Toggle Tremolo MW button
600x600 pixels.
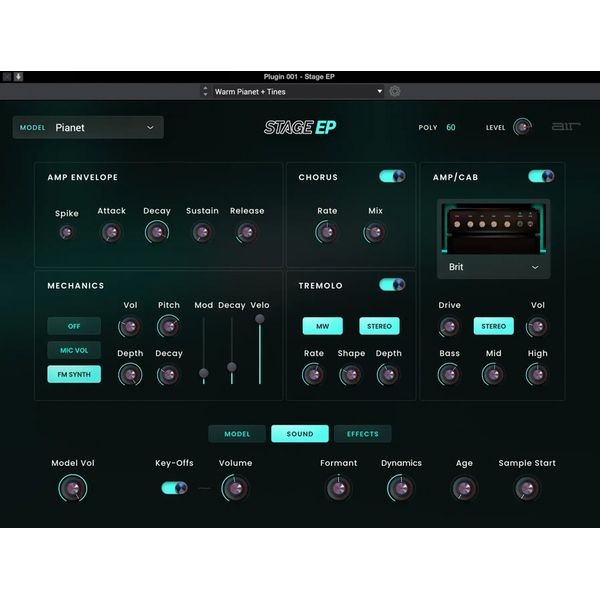[323, 326]
